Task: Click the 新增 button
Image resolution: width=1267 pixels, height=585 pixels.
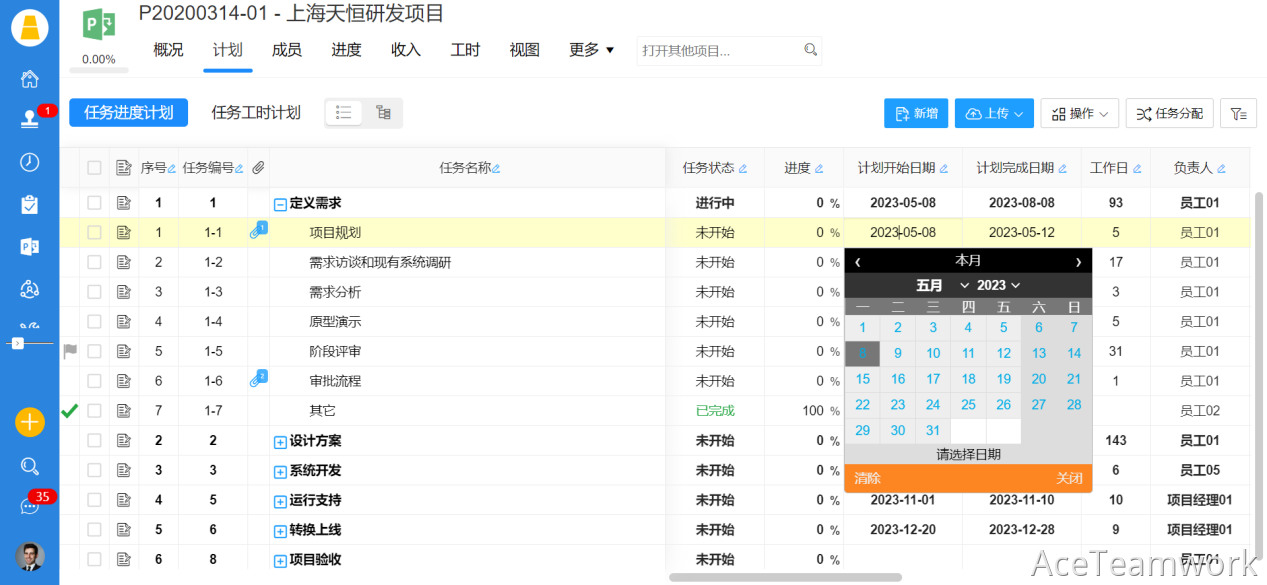Action: [x=917, y=114]
